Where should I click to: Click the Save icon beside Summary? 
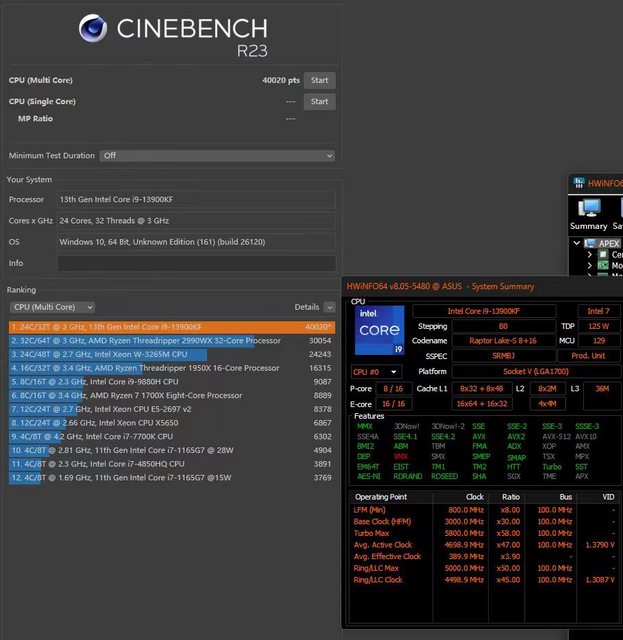618,208
